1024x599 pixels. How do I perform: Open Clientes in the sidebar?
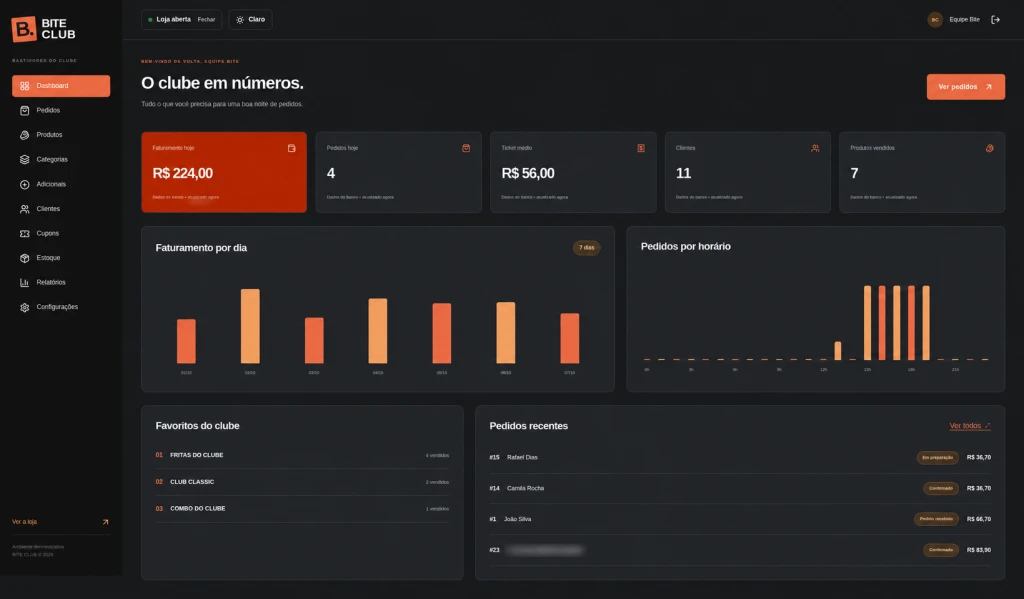click(x=61, y=209)
